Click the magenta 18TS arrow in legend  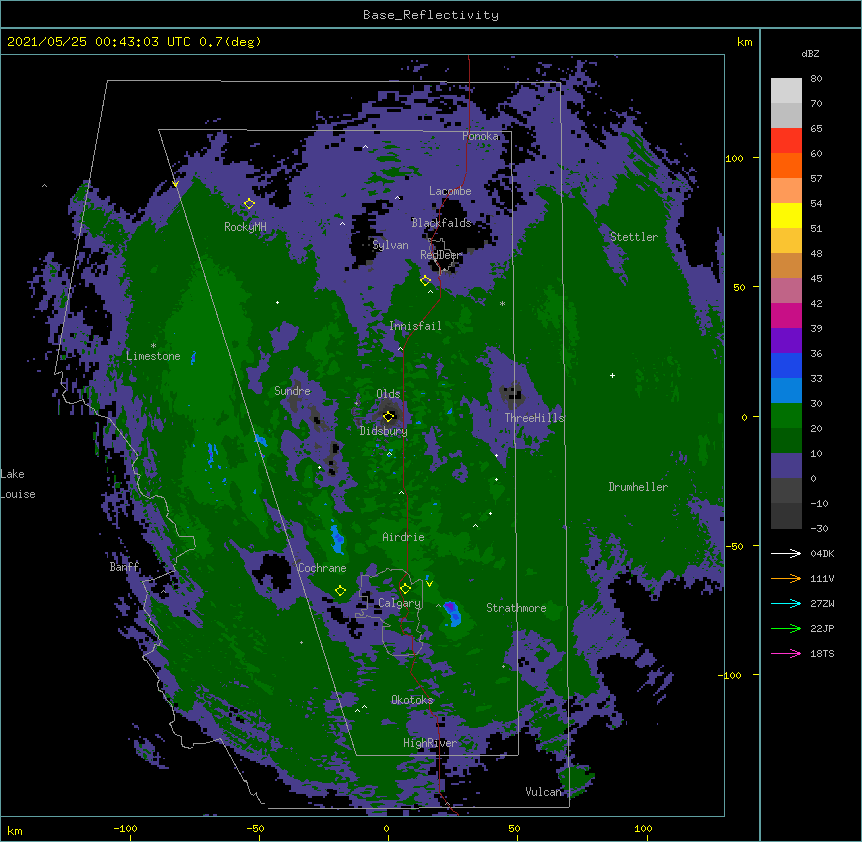point(786,653)
